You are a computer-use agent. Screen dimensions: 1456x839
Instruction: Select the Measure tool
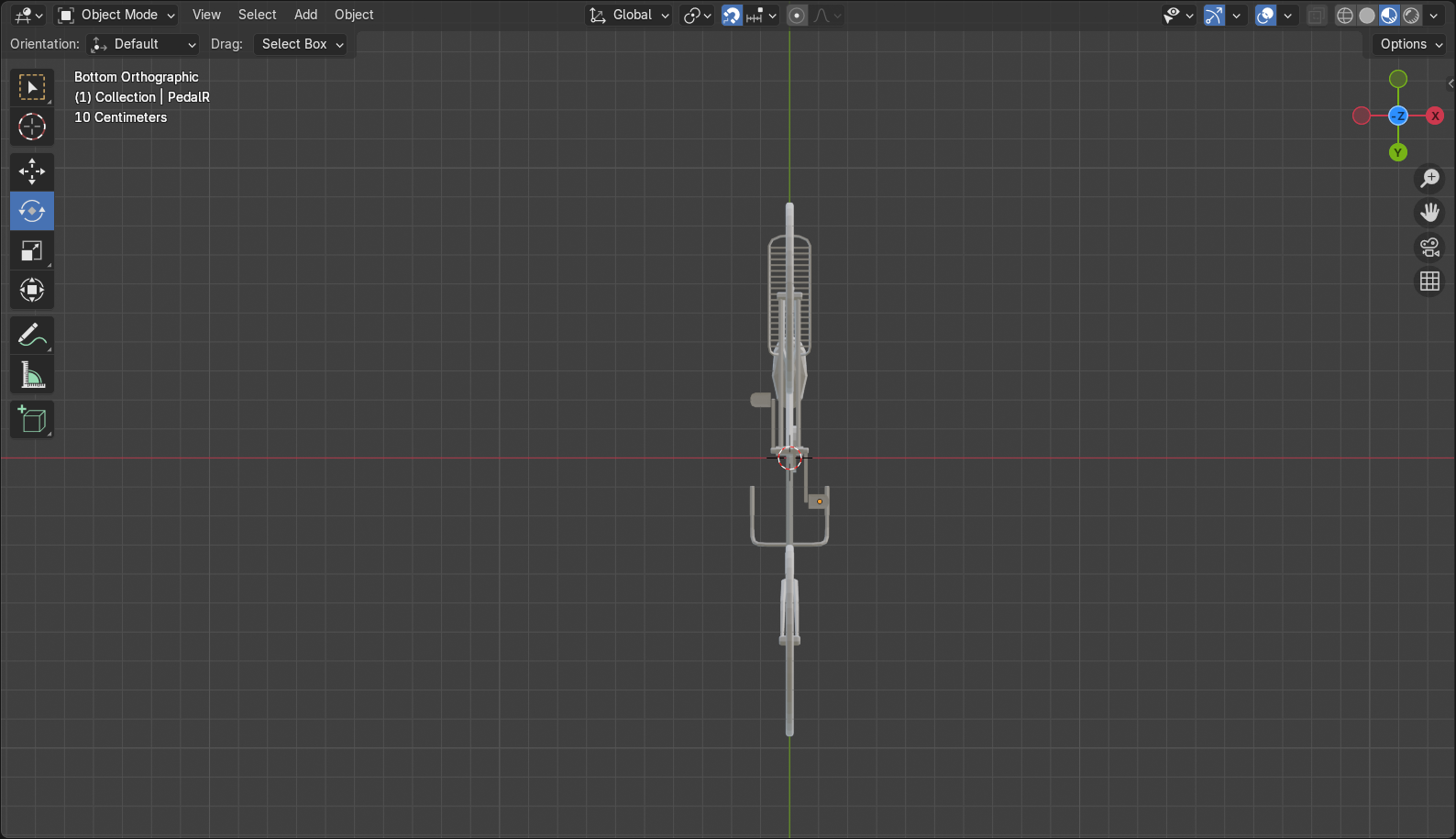pos(32,374)
